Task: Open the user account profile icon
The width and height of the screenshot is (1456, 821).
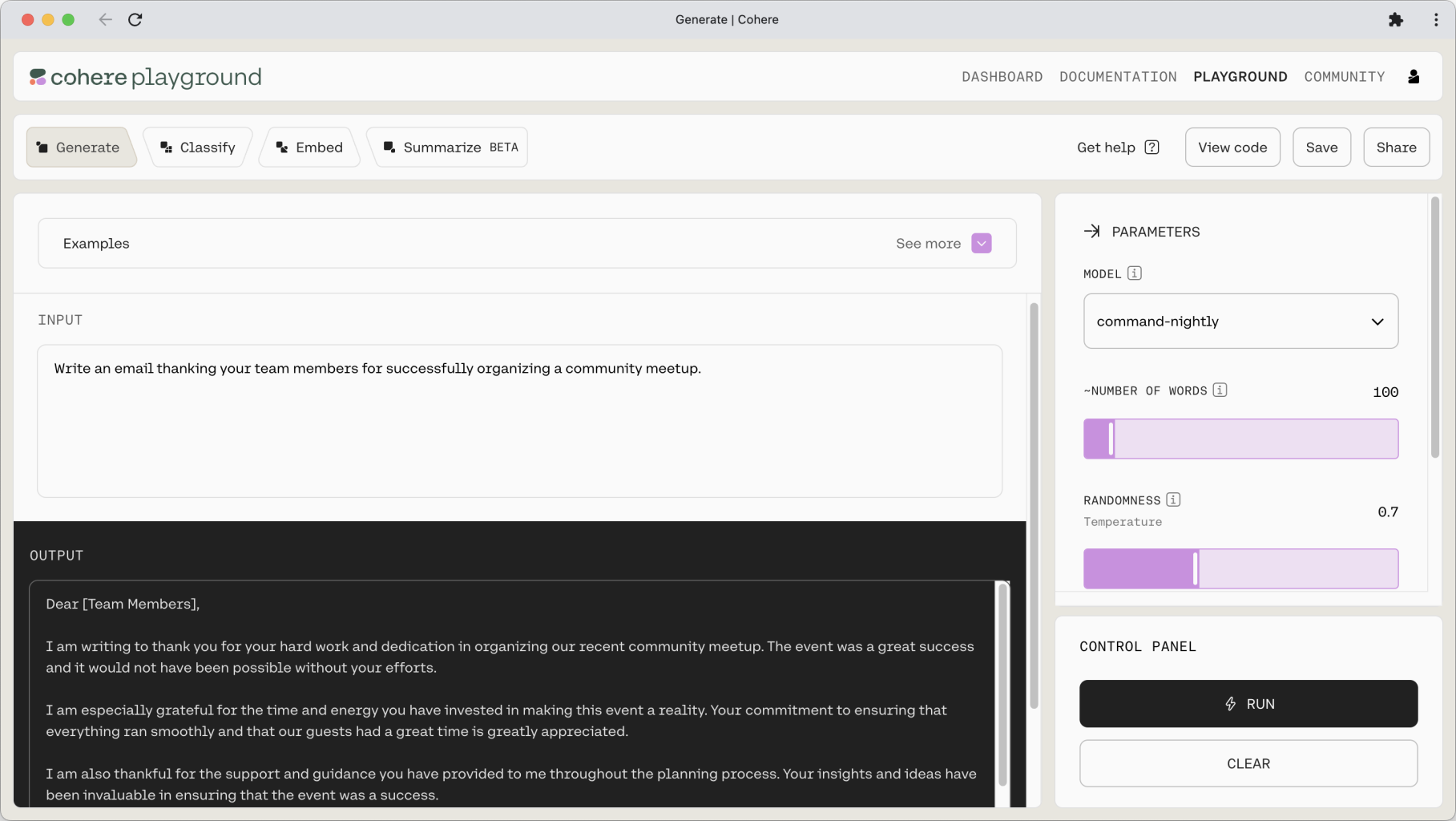Action: [1414, 76]
